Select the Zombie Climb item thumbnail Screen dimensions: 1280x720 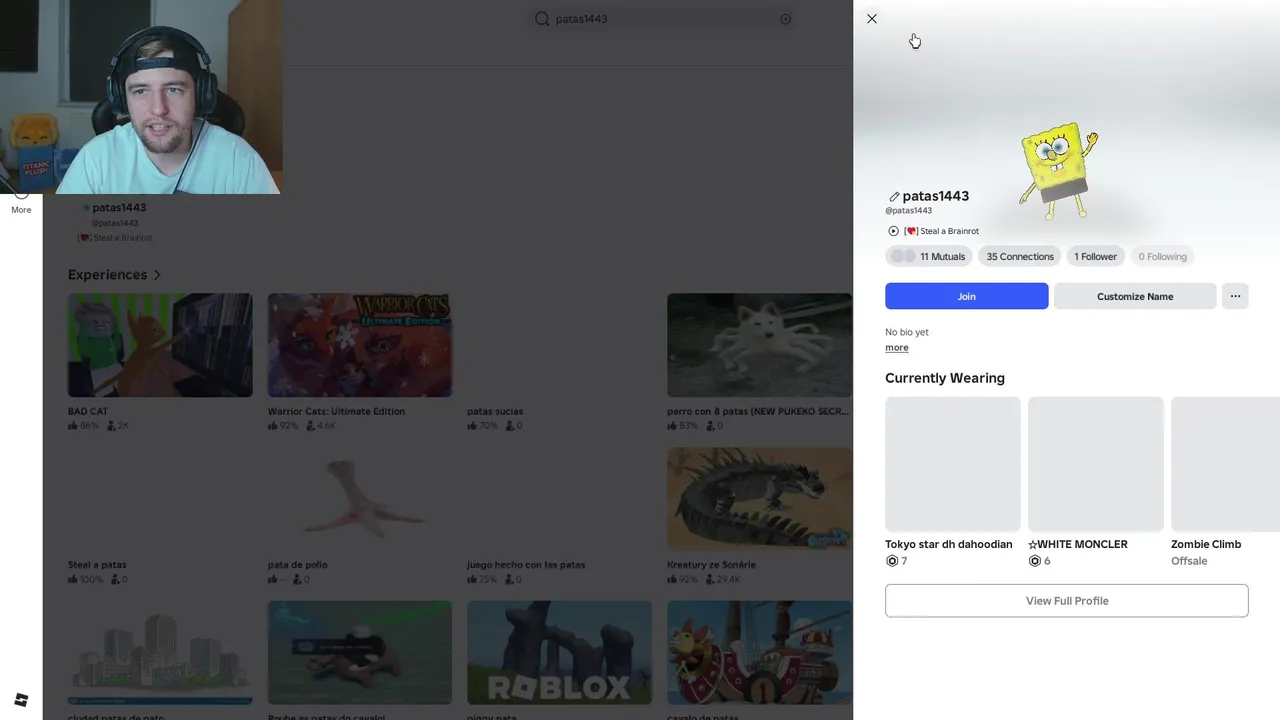pyautogui.click(x=1225, y=464)
